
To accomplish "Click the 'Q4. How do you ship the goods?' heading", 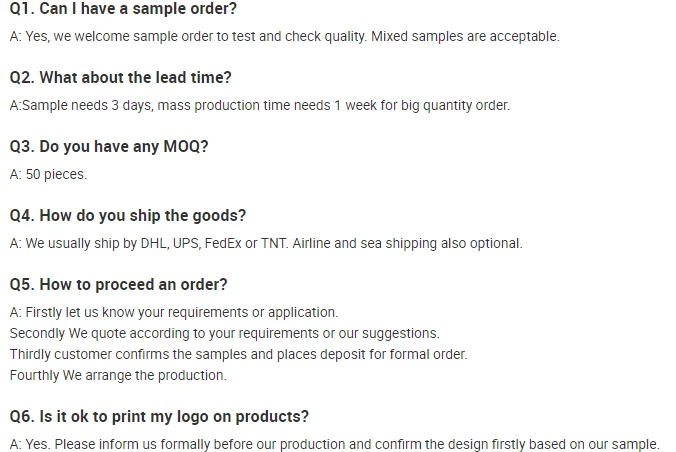I will pos(128,216).
